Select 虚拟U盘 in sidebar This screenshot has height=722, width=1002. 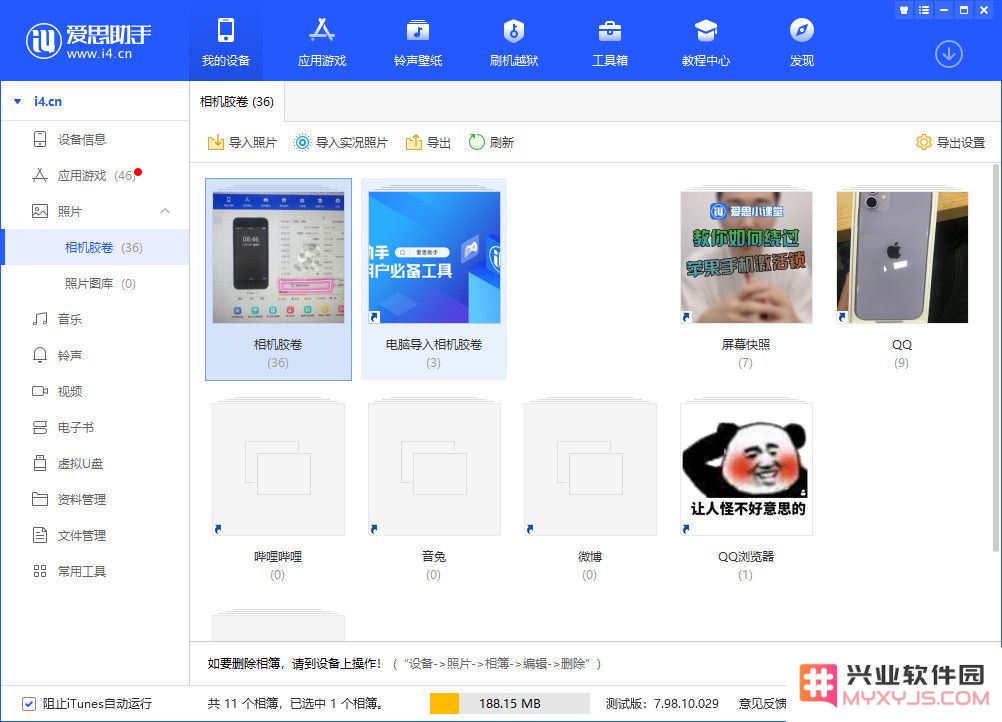pyautogui.click(x=95, y=463)
